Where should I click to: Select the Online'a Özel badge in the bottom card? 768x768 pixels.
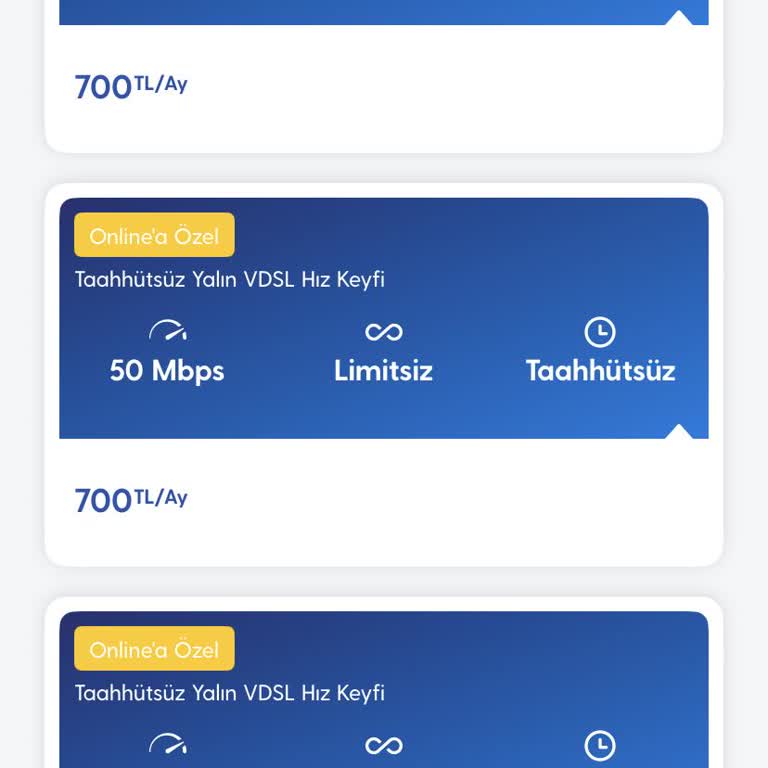point(154,650)
